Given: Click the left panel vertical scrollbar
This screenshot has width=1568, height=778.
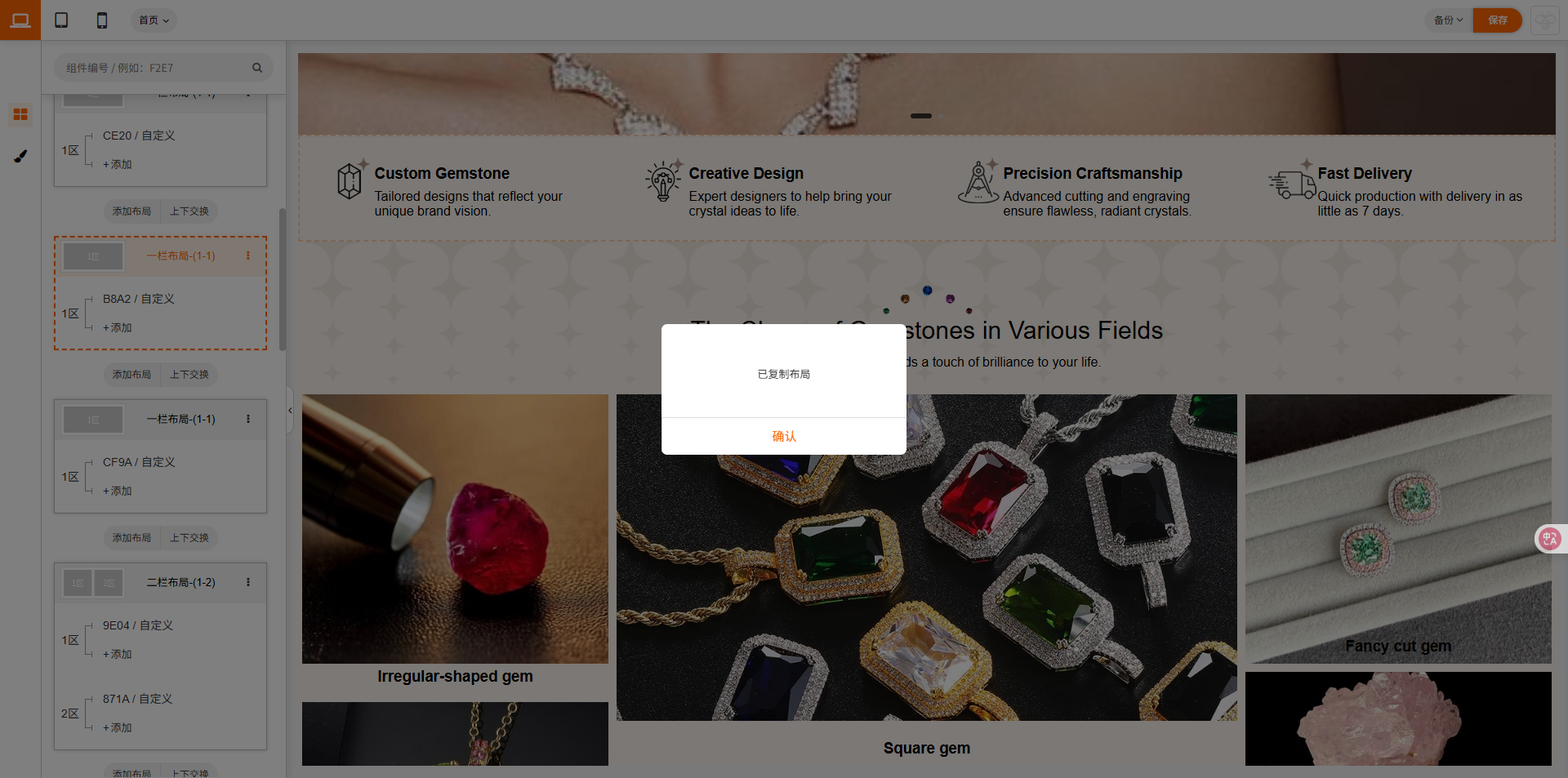Looking at the screenshot, I should click(x=283, y=279).
